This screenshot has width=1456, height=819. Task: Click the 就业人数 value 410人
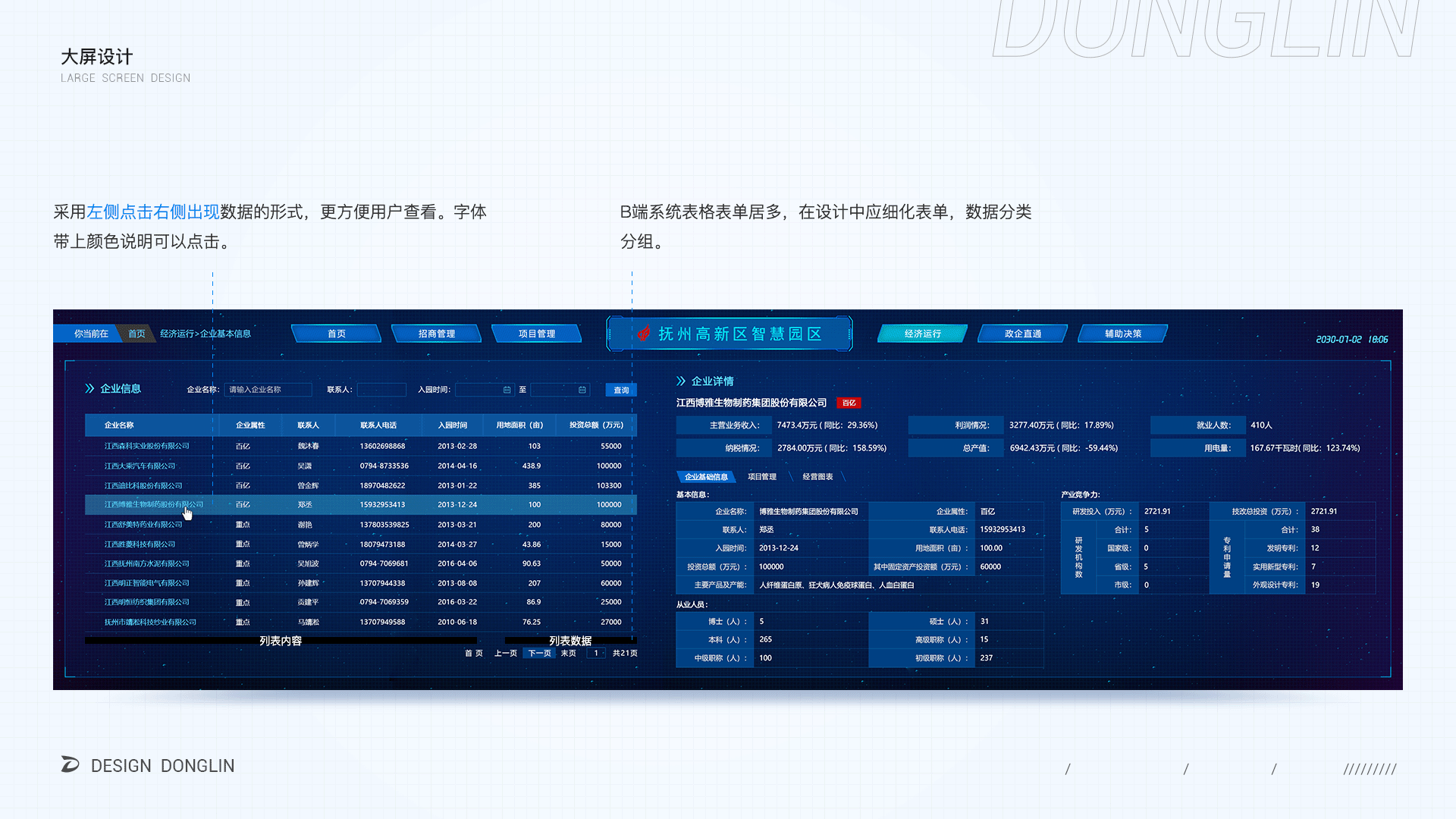pyautogui.click(x=1261, y=425)
